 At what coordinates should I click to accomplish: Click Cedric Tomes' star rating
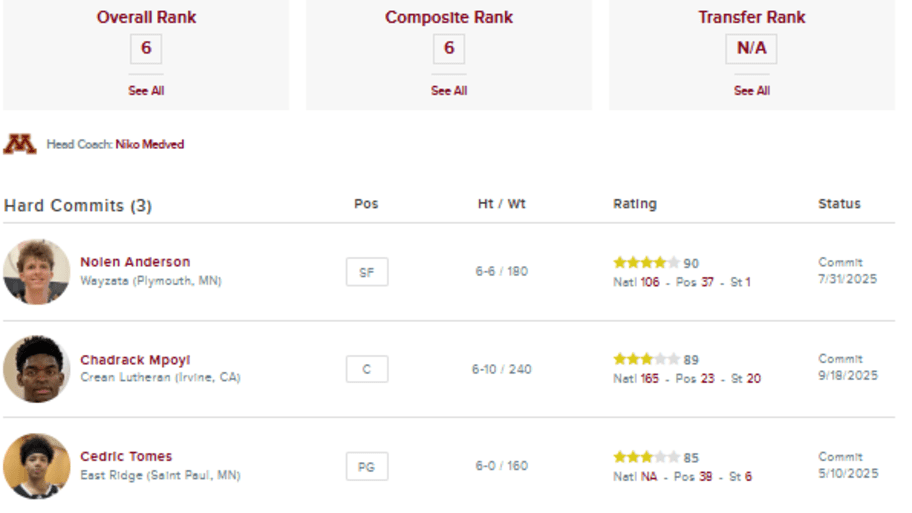646,457
